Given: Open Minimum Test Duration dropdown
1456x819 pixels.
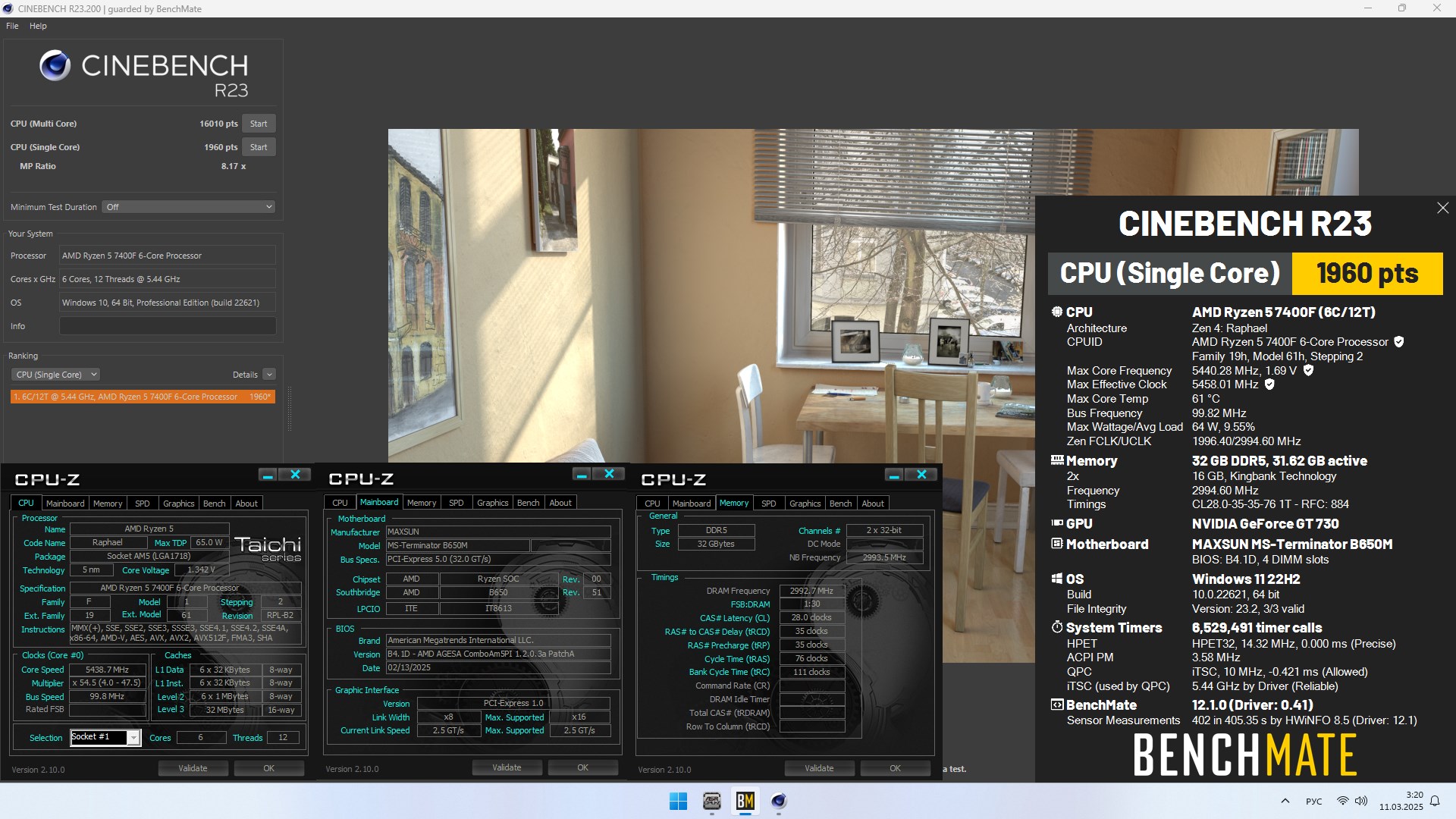Looking at the screenshot, I should [x=188, y=207].
